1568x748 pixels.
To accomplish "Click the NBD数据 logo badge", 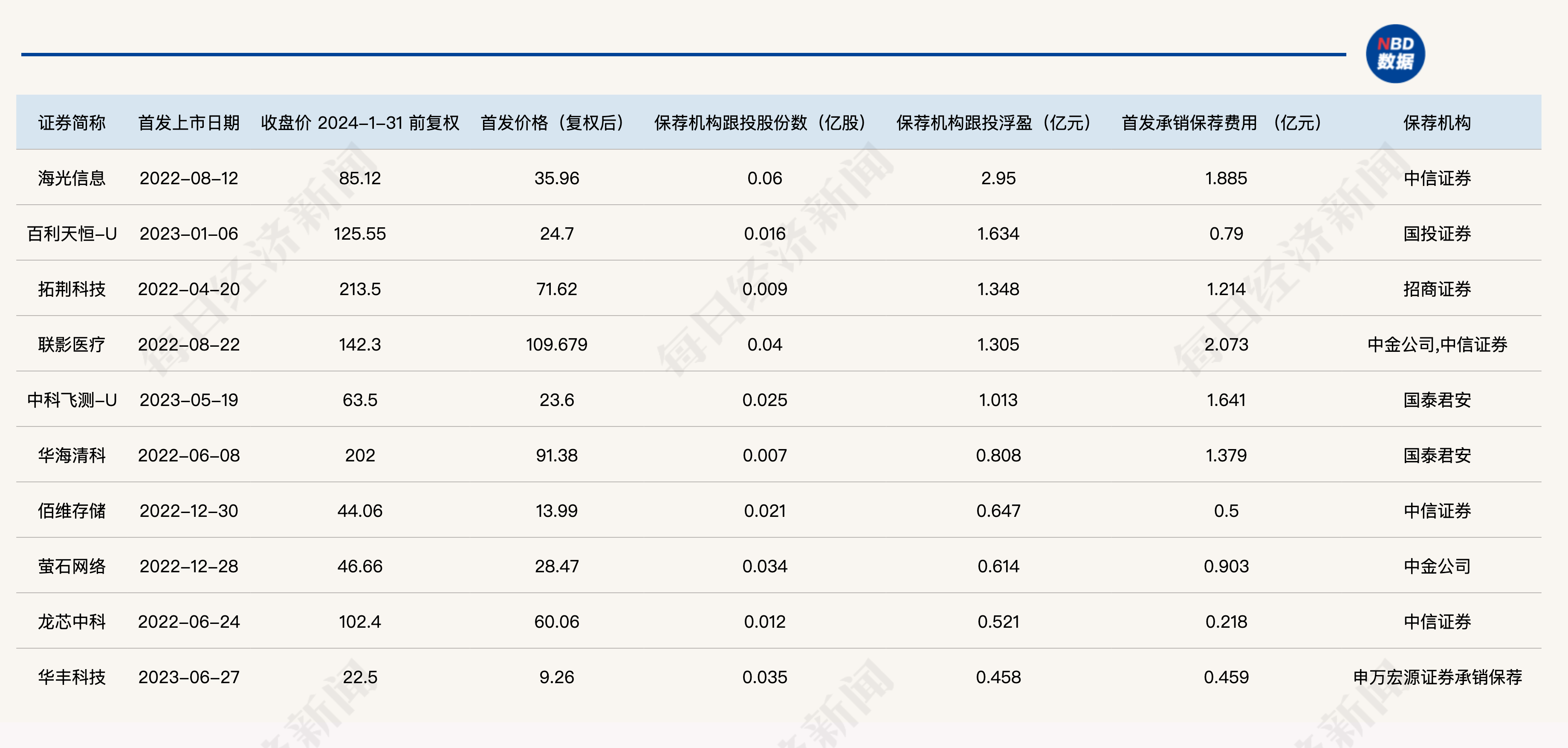I will click(1395, 54).
